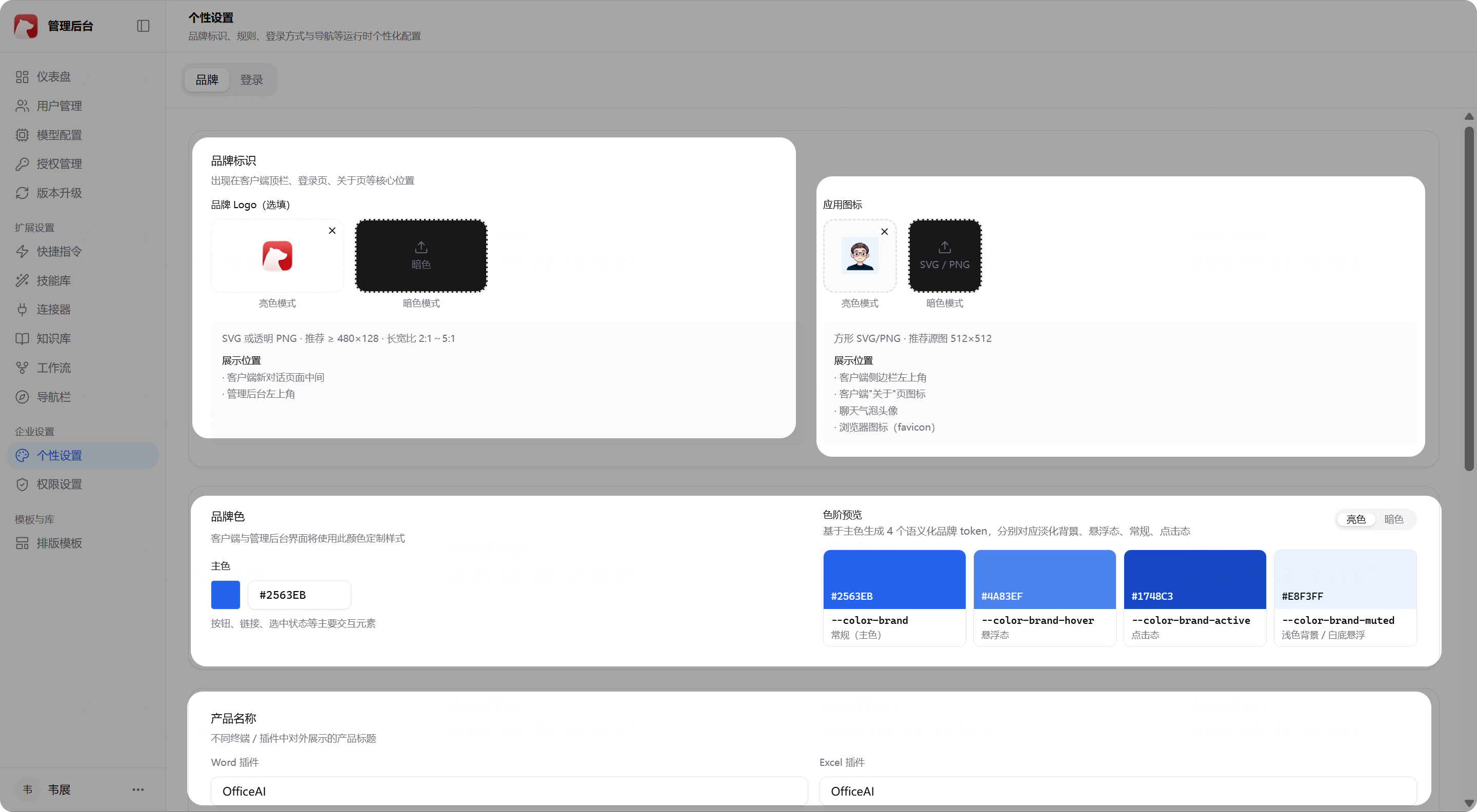1477x812 pixels.
Task: Switch to the 登录 tab
Action: [251, 79]
